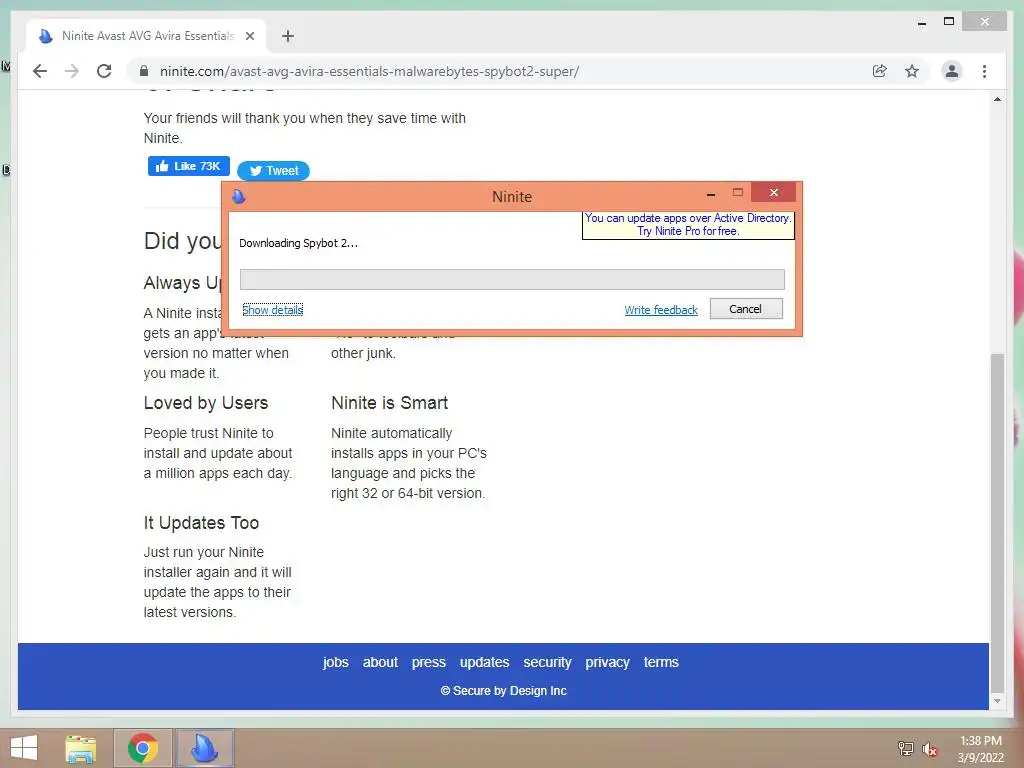Screen dimensions: 1024x768
Task: Show details of the installation
Action: click(272, 310)
